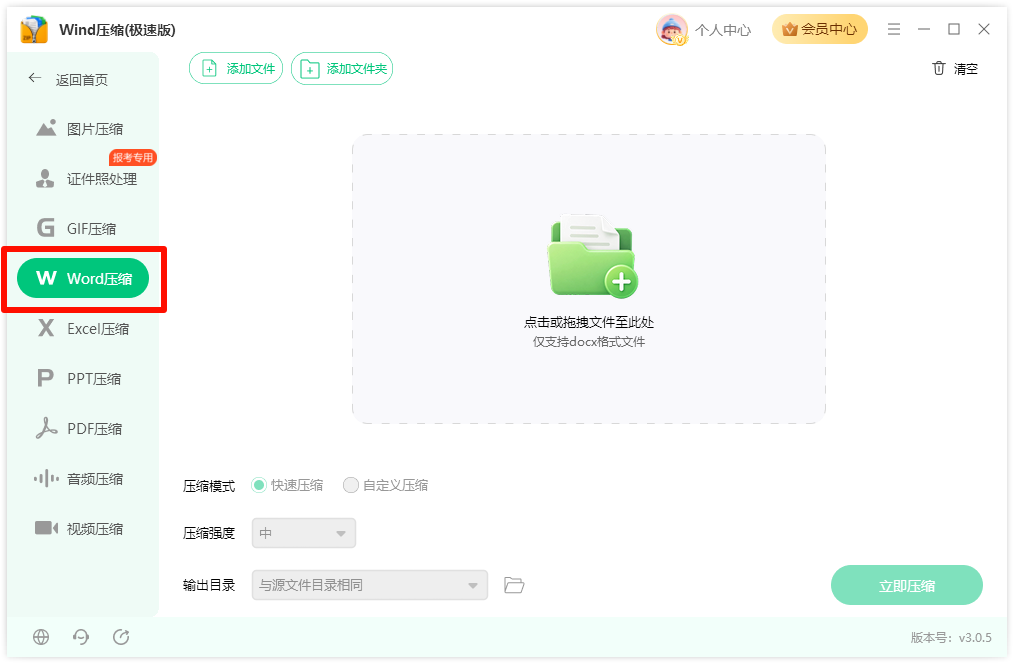Click the globe icon in the bottom bar

pos(41,637)
